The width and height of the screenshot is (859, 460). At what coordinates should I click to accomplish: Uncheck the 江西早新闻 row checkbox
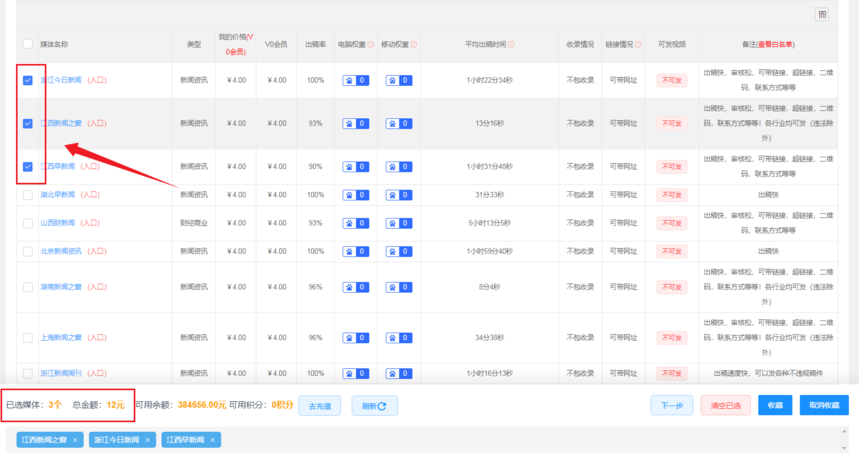click(28, 166)
